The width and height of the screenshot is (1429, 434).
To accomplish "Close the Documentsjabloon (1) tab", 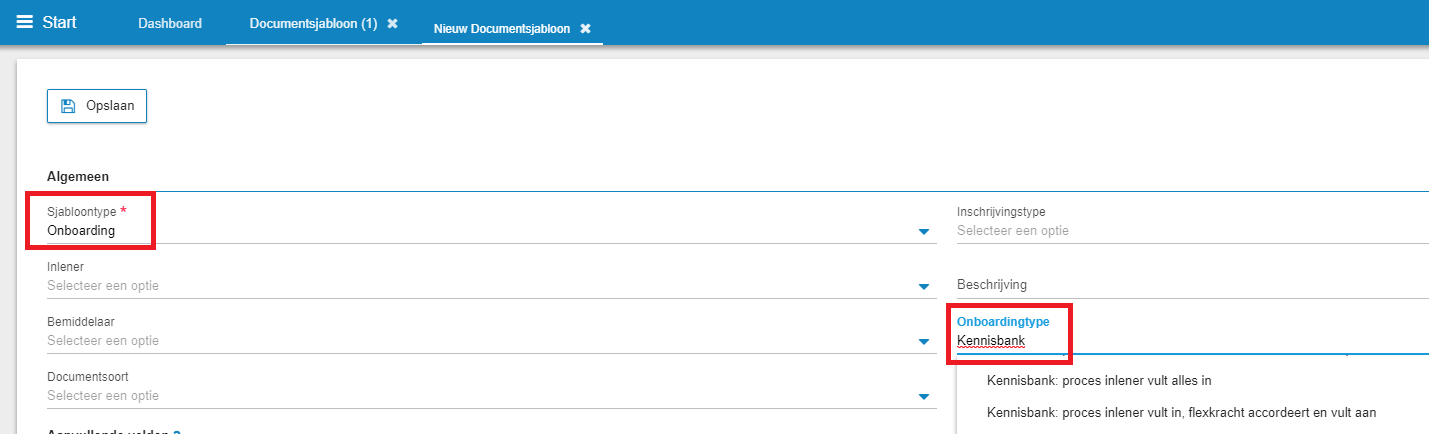I will click(x=393, y=24).
